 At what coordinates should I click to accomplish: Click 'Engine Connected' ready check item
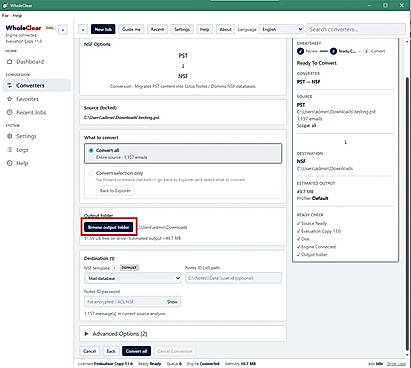[316, 247]
